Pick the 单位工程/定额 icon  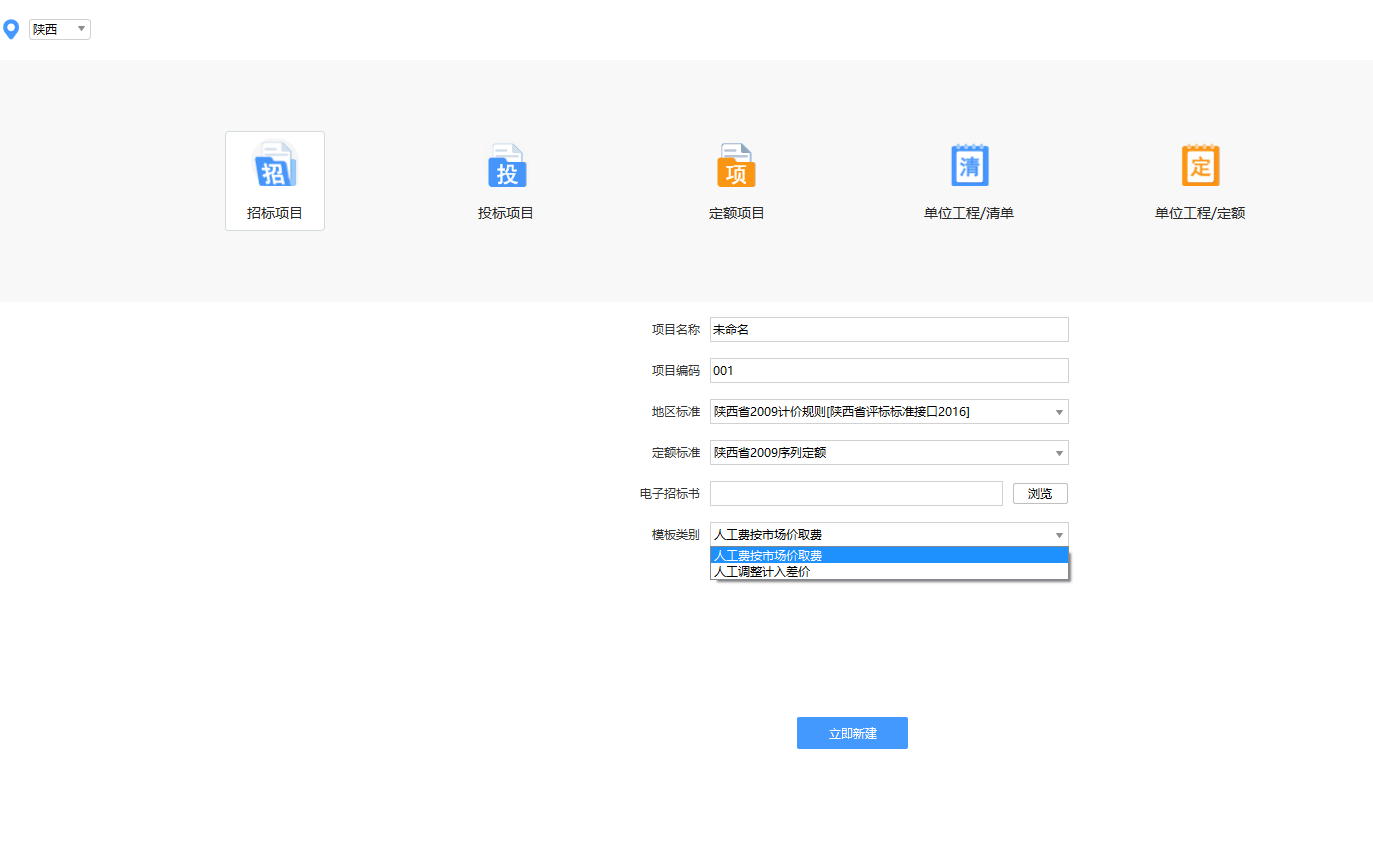coord(1200,165)
